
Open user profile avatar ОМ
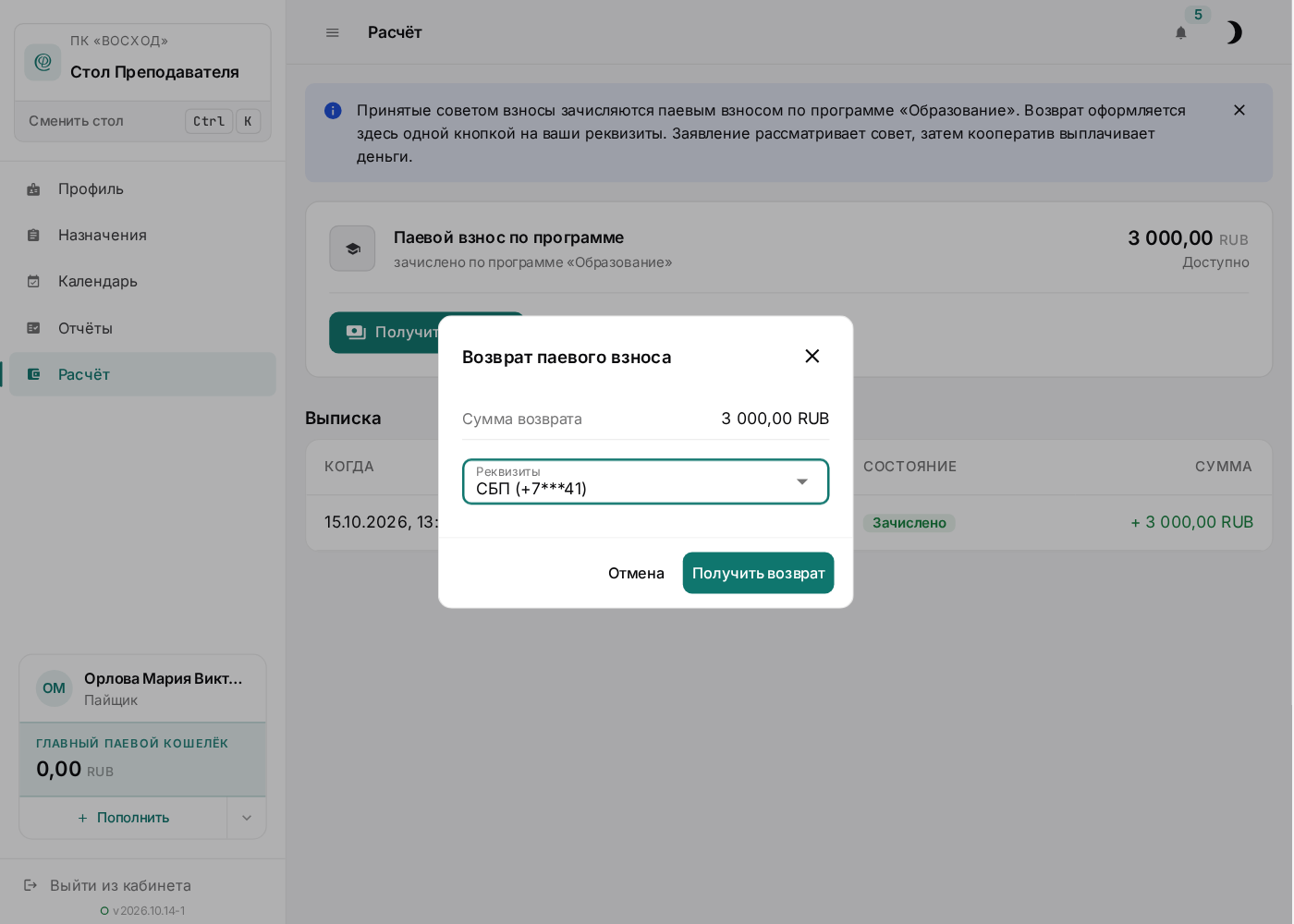[x=55, y=688]
